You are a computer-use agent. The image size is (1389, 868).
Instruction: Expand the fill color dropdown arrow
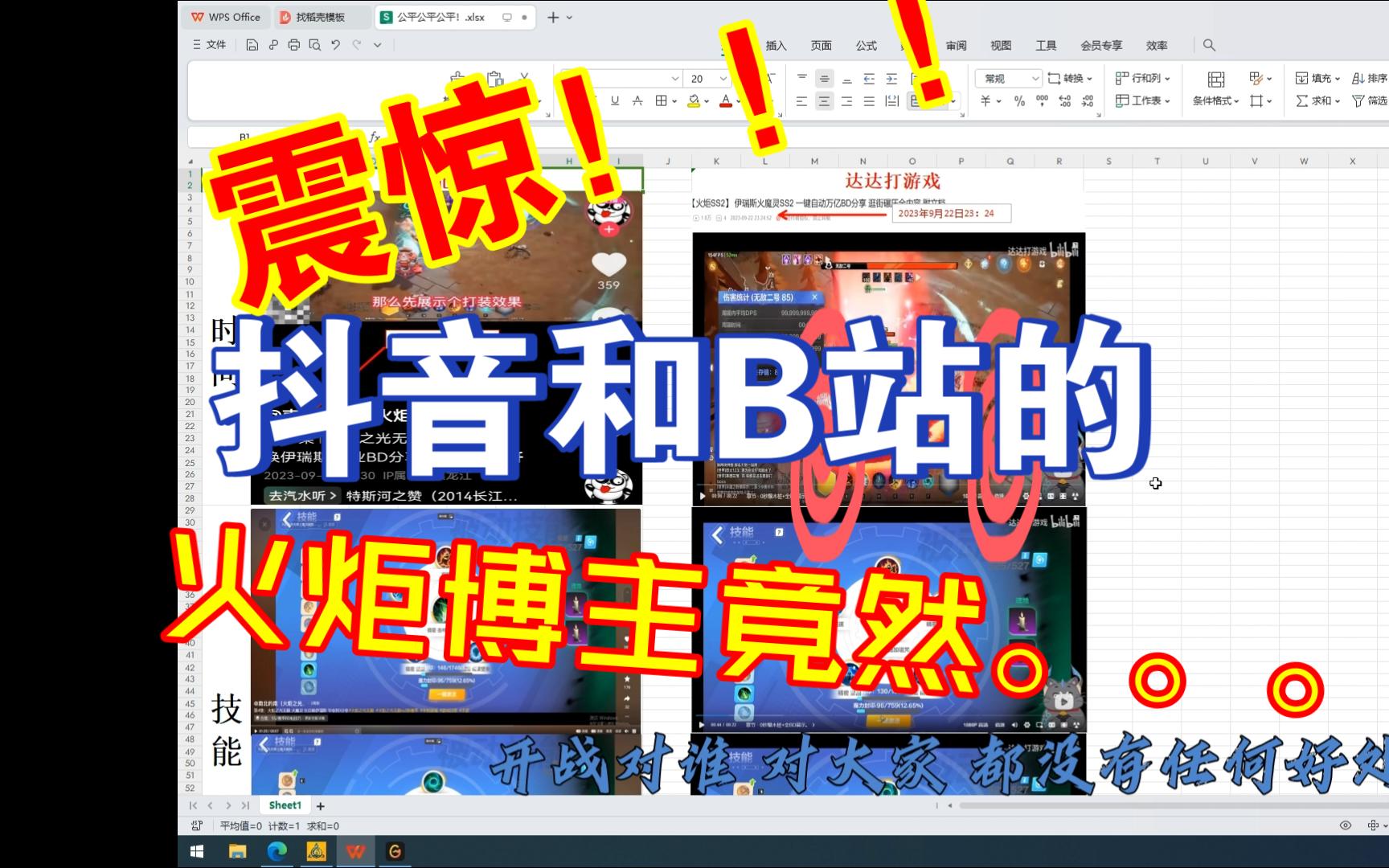tap(706, 102)
